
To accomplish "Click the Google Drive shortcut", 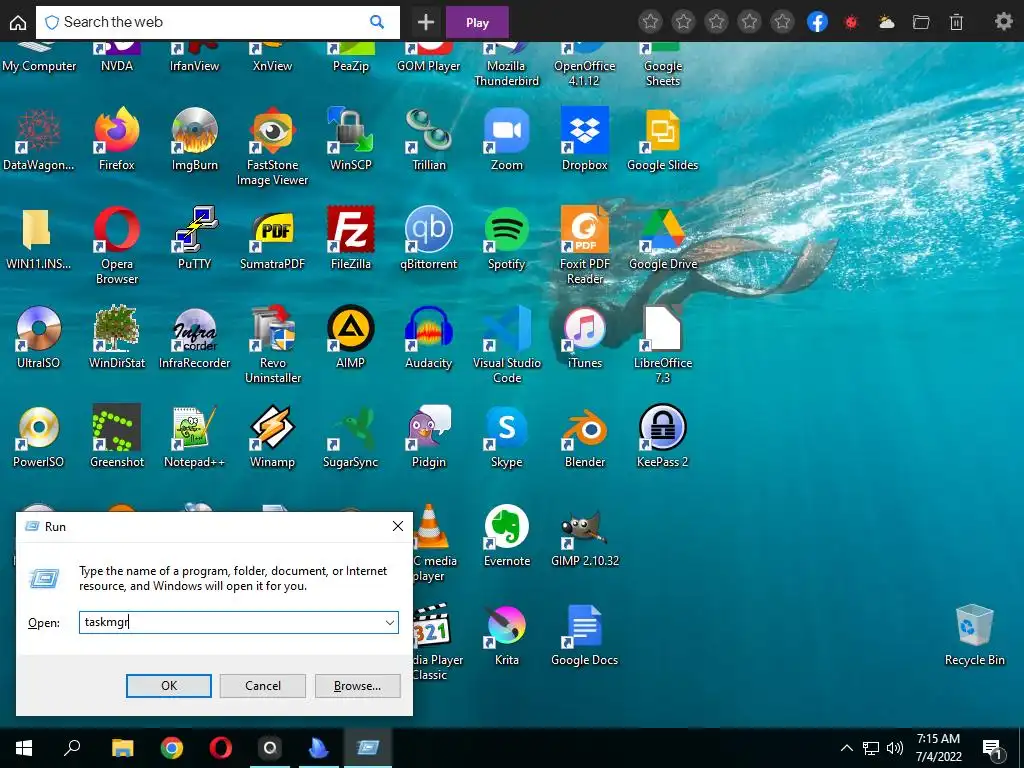I will [663, 238].
